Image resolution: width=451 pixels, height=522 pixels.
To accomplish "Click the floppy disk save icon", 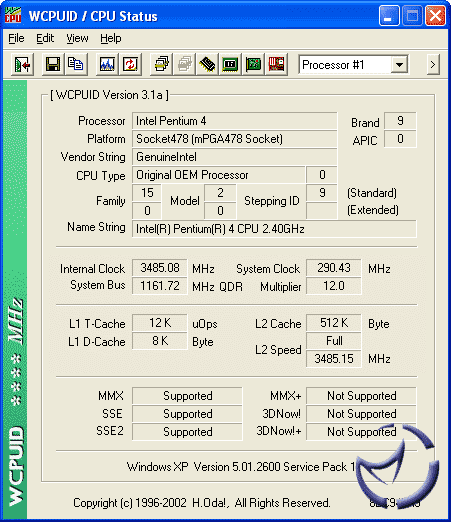I will pyautogui.click(x=53, y=64).
